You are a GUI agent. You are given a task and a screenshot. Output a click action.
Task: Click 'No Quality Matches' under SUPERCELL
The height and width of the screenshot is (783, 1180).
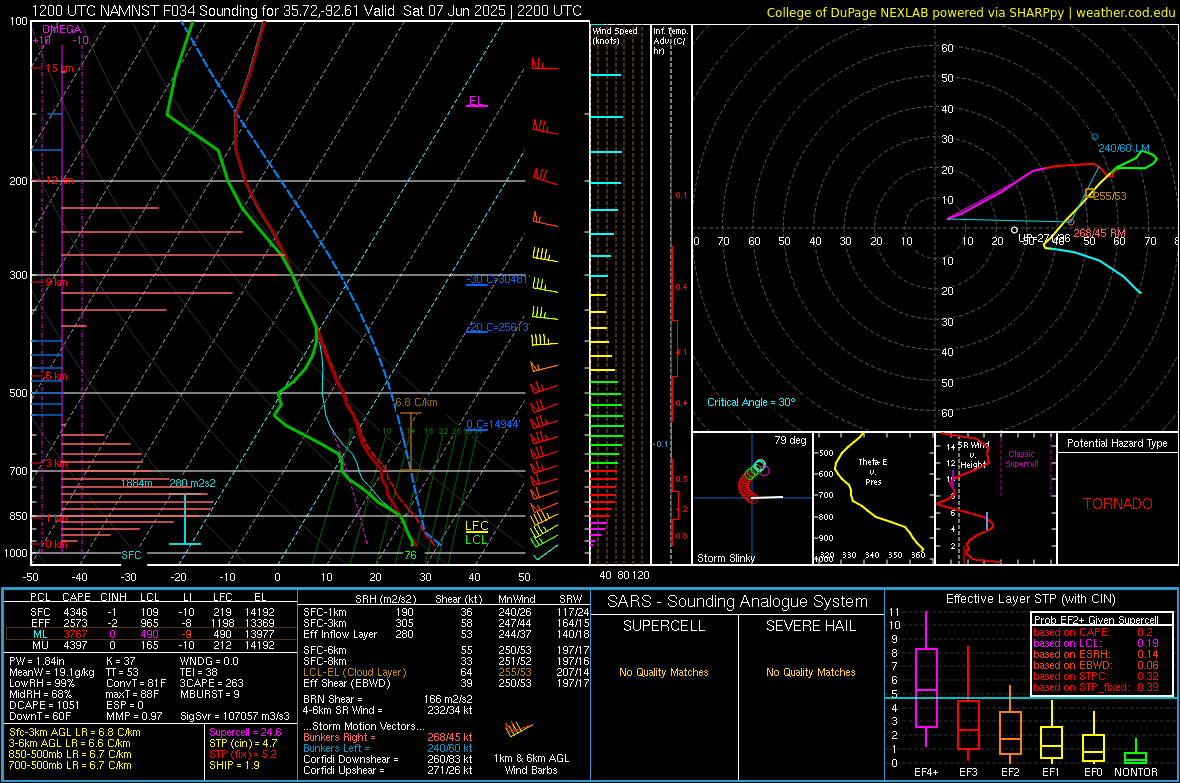coord(664,672)
